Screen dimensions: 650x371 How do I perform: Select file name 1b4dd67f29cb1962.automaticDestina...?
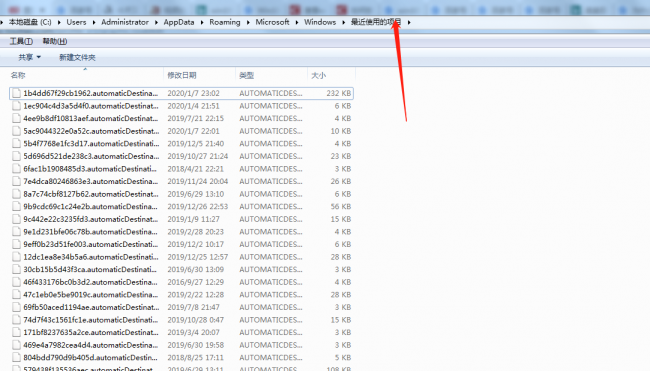pos(91,93)
